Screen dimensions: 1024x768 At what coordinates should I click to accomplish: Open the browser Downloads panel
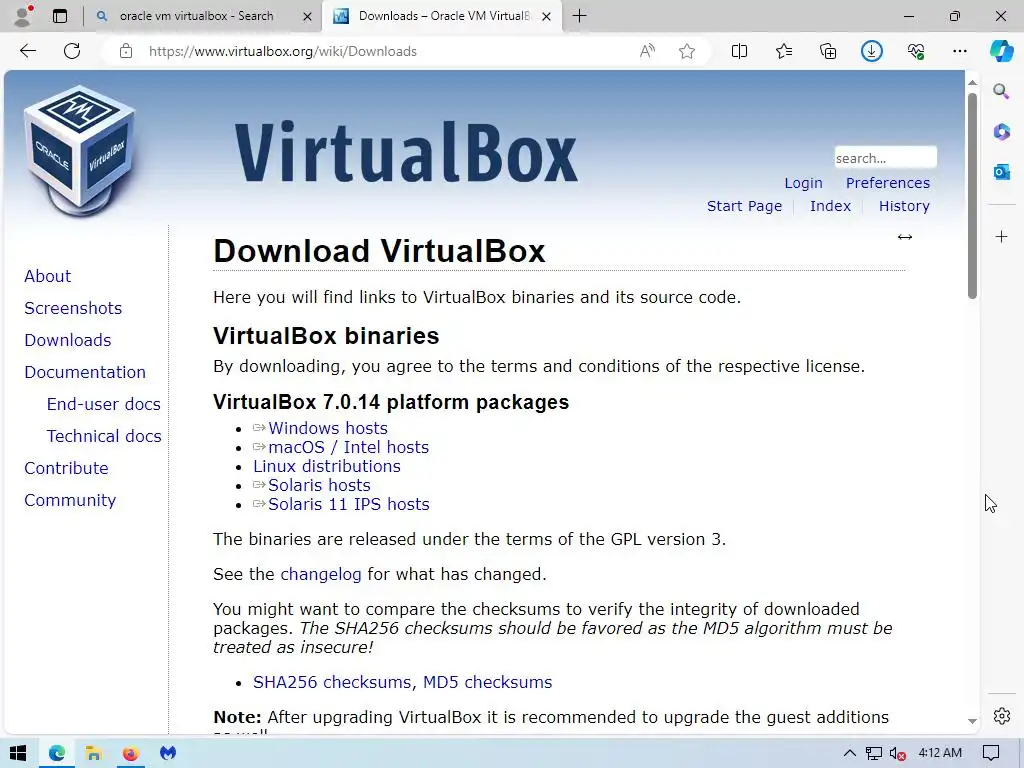pyautogui.click(x=871, y=51)
